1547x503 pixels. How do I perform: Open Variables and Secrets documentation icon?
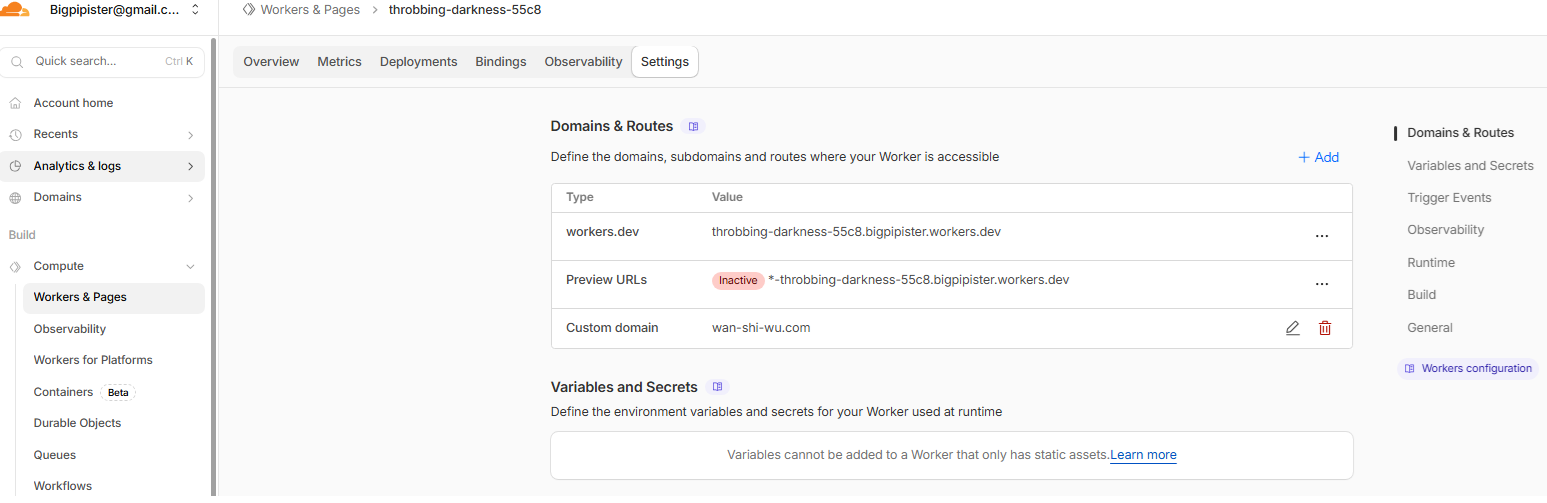point(717,387)
